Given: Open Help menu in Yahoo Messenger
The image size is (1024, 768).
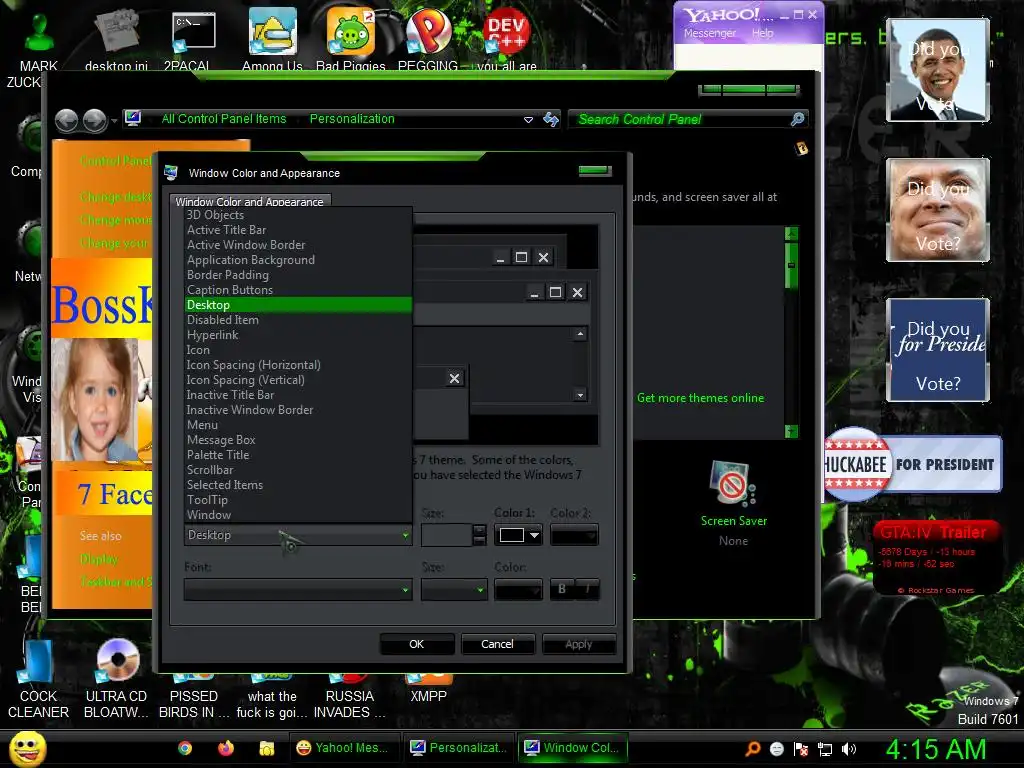Looking at the screenshot, I should [x=762, y=33].
